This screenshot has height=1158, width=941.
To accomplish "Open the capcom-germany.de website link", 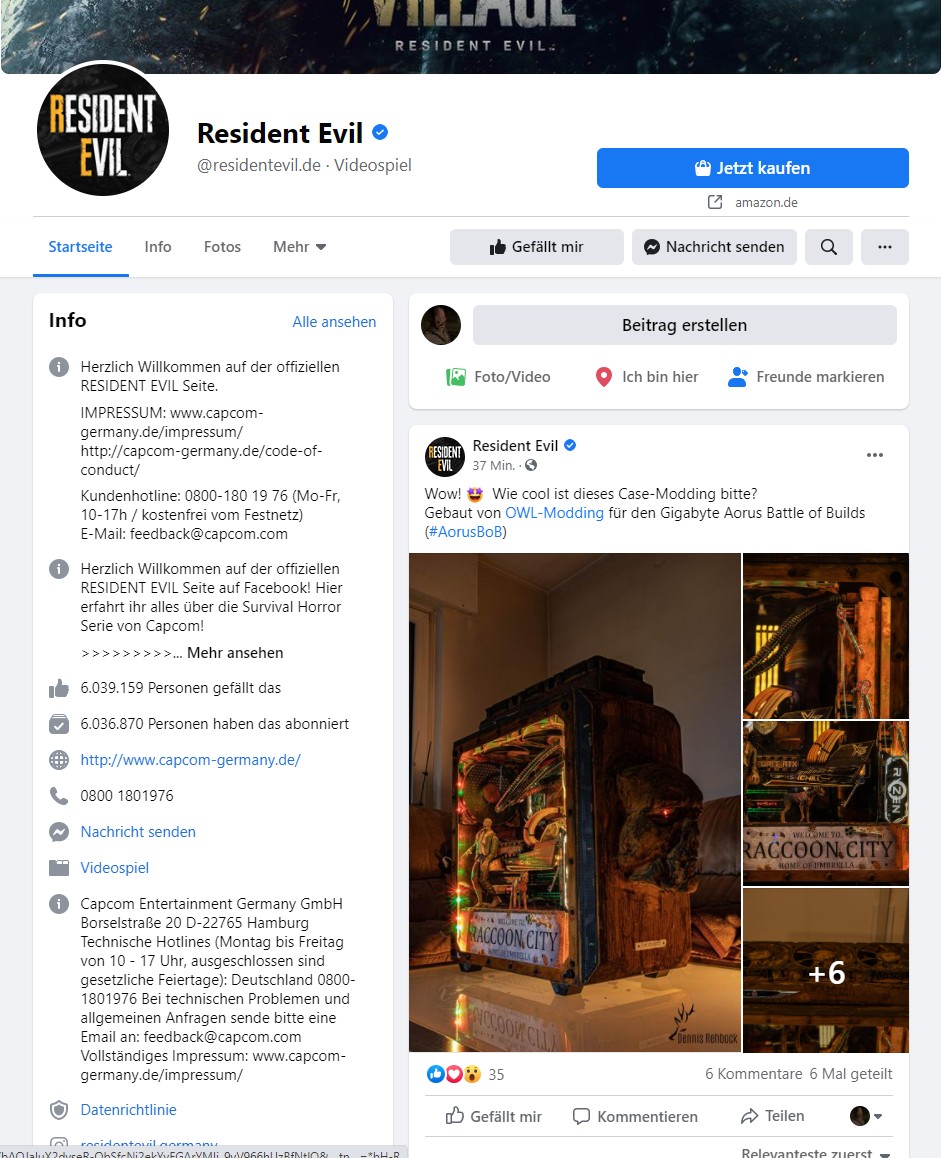I will [191, 760].
